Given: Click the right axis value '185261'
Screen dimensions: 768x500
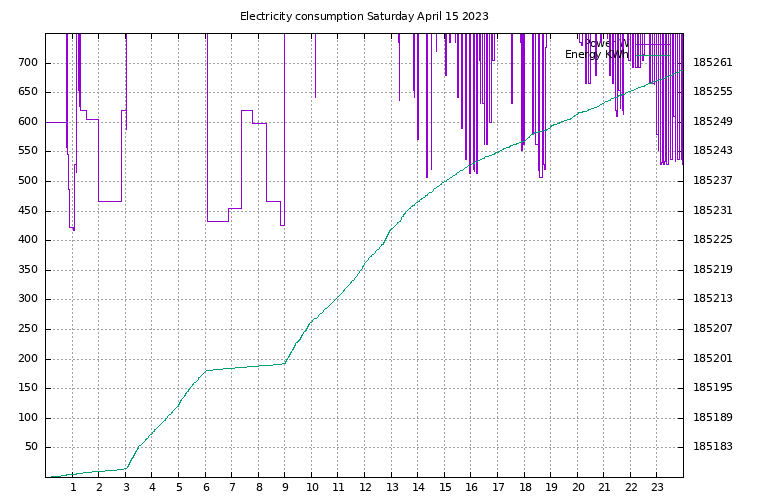Looking at the screenshot, I should [713, 62].
